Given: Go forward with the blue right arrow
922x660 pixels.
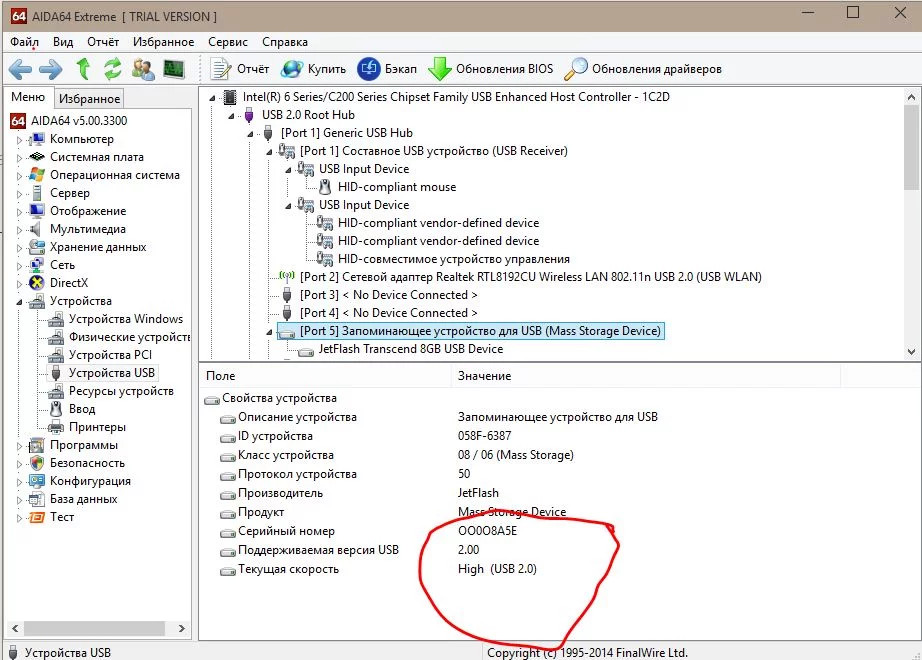Looking at the screenshot, I should tap(51, 69).
